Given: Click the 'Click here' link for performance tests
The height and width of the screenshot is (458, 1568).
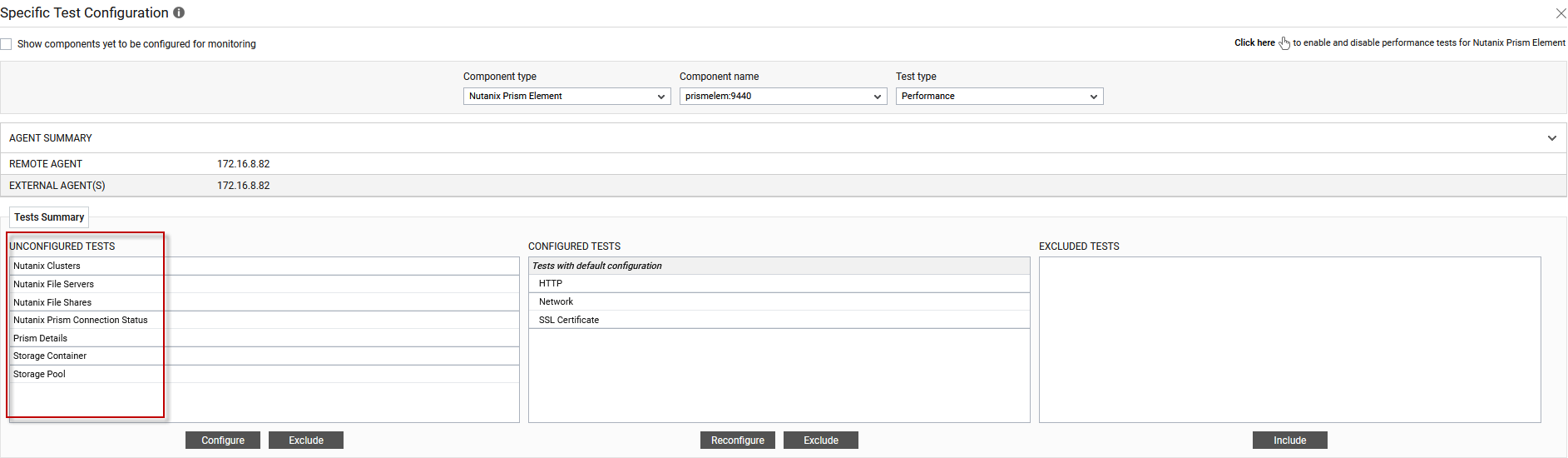Looking at the screenshot, I should click(1254, 42).
